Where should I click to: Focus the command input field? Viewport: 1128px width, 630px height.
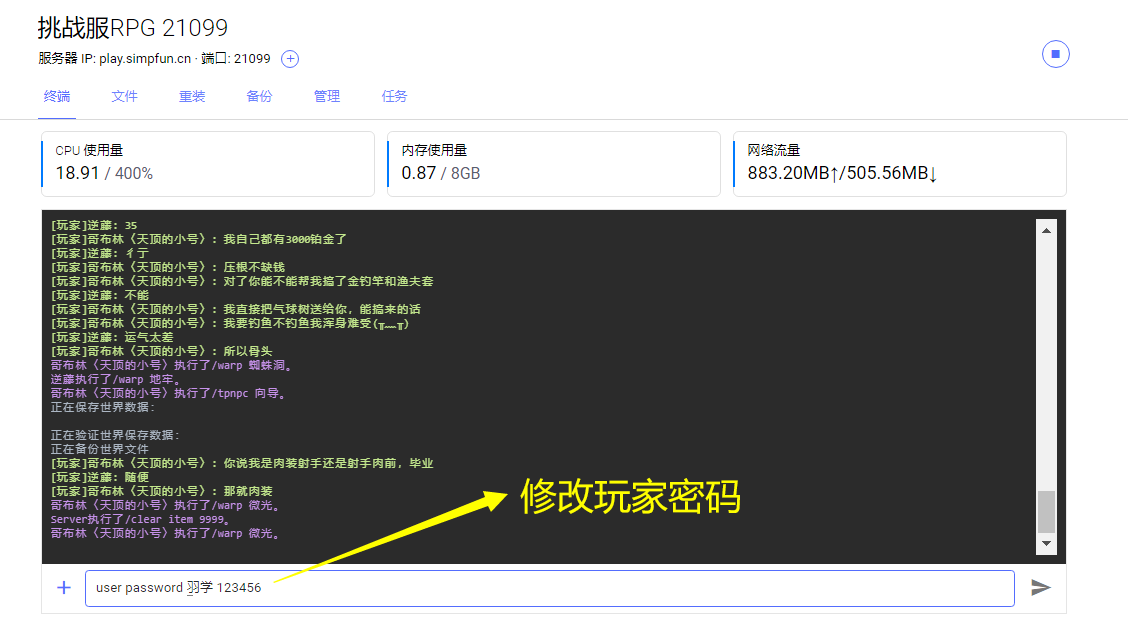tap(550, 588)
